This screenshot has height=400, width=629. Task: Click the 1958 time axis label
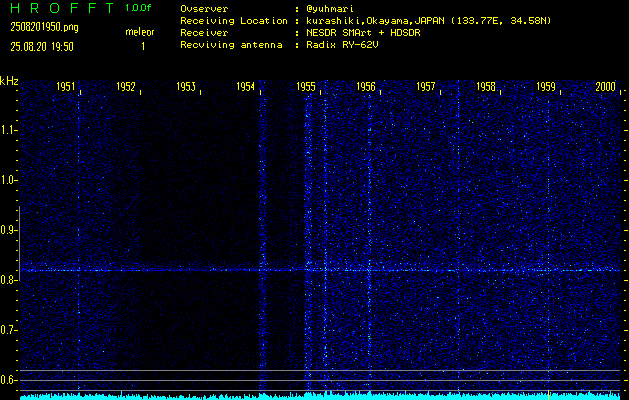click(486, 87)
